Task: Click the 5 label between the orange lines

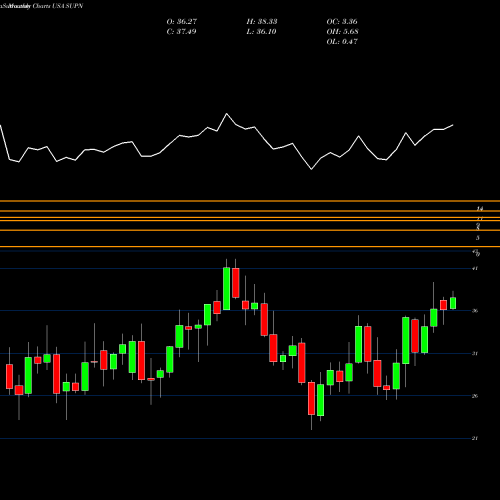Action: point(478,238)
